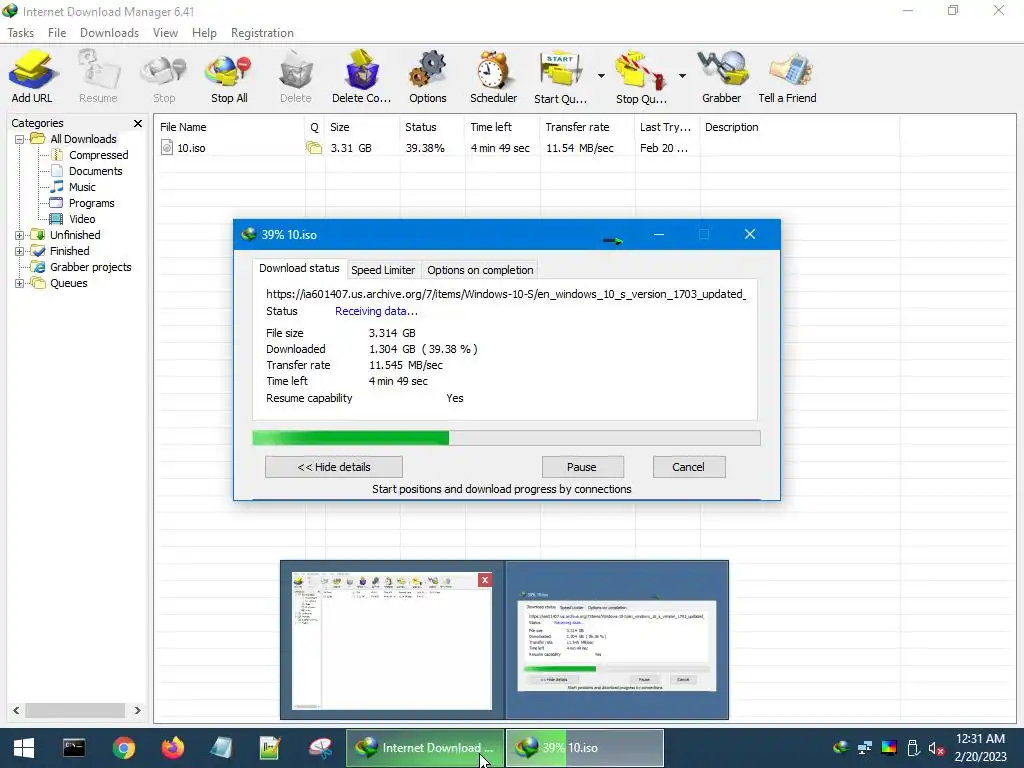This screenshot has width=1024, height=768.
Task: Expand the Queues tree node
Action: (x=19, y=283)
